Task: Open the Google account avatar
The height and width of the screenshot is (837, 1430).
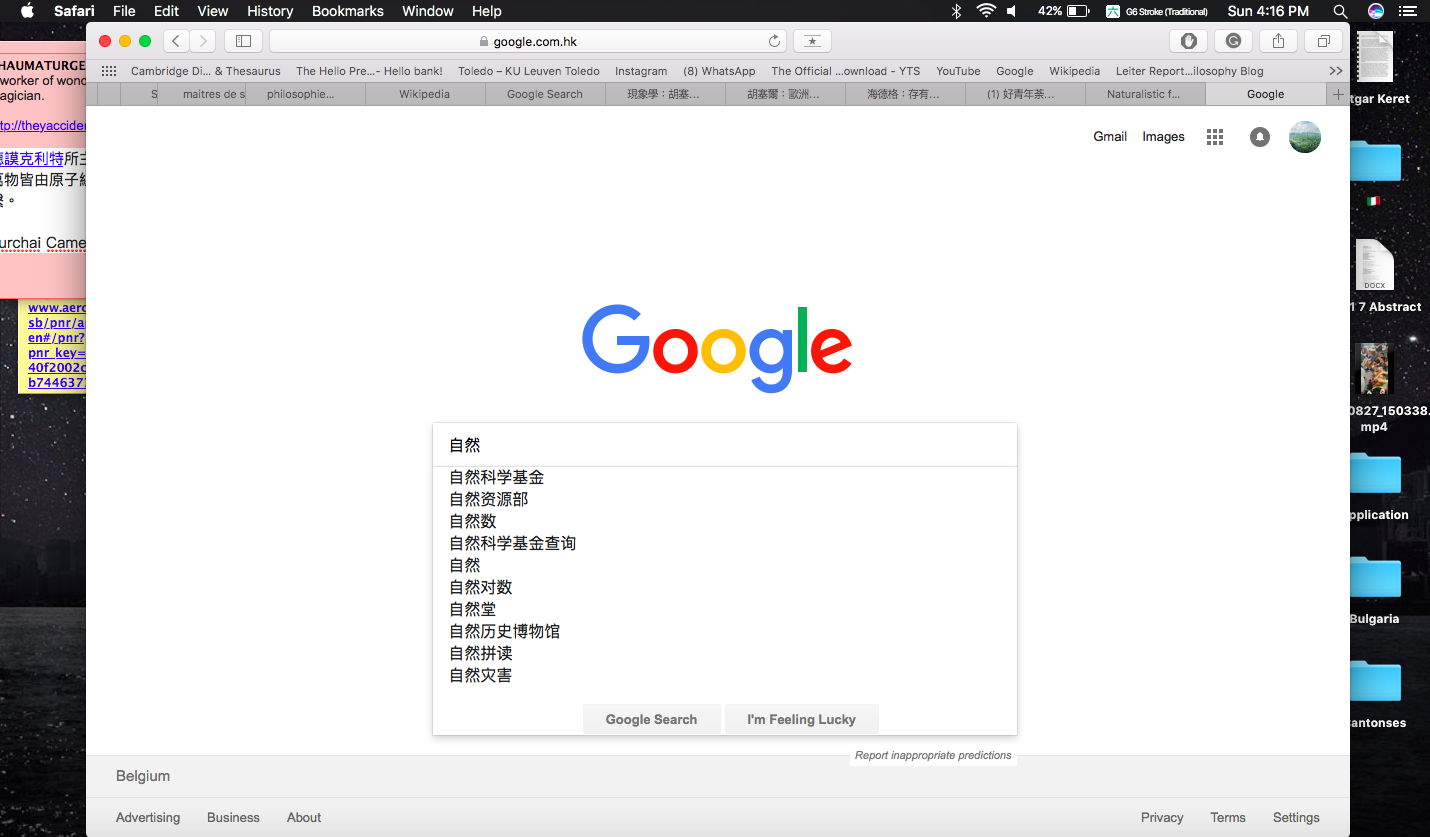Action: (x=1305, y=137)
